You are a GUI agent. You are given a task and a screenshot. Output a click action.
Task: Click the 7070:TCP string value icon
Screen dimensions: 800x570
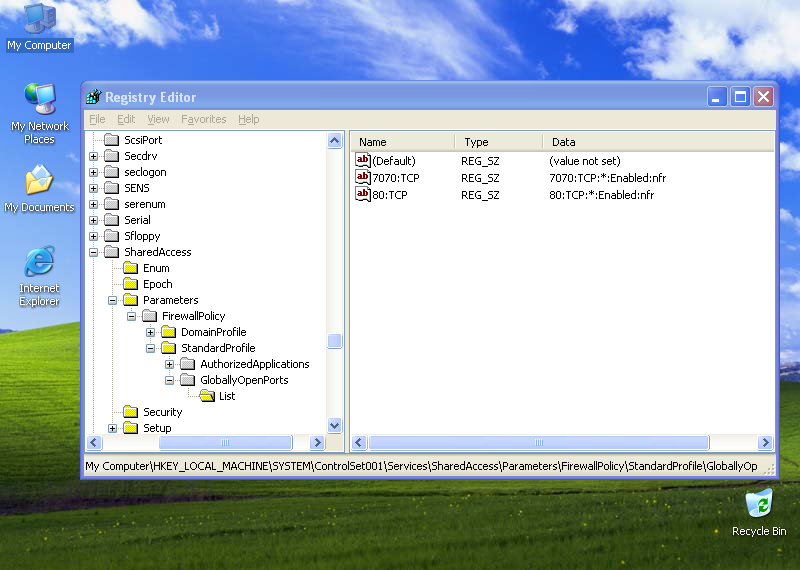coord(362,178)
